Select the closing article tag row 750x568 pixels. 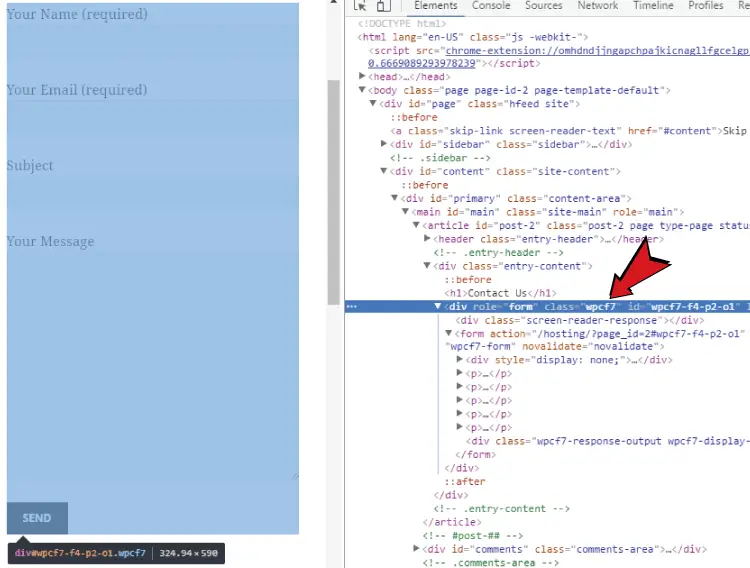coord(452,522)
